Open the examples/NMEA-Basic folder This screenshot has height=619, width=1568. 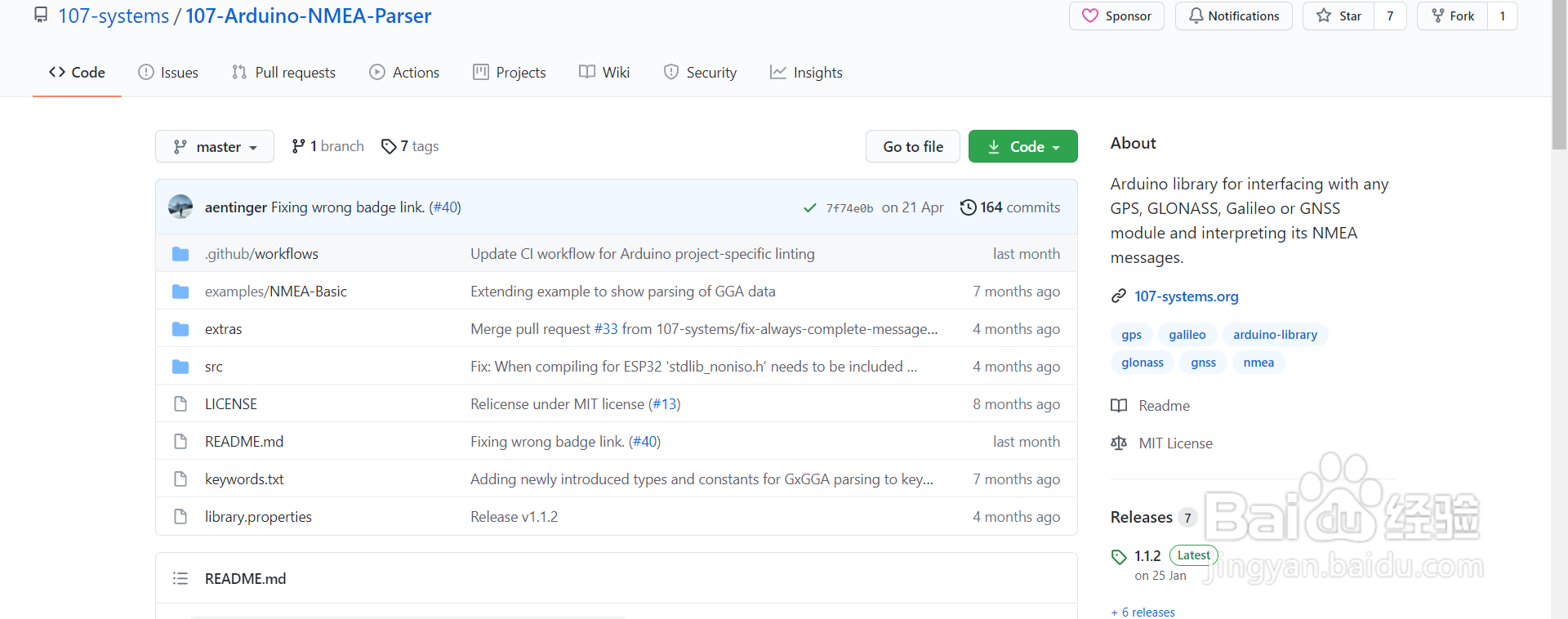pyautogui.click(x=276, y=292)
